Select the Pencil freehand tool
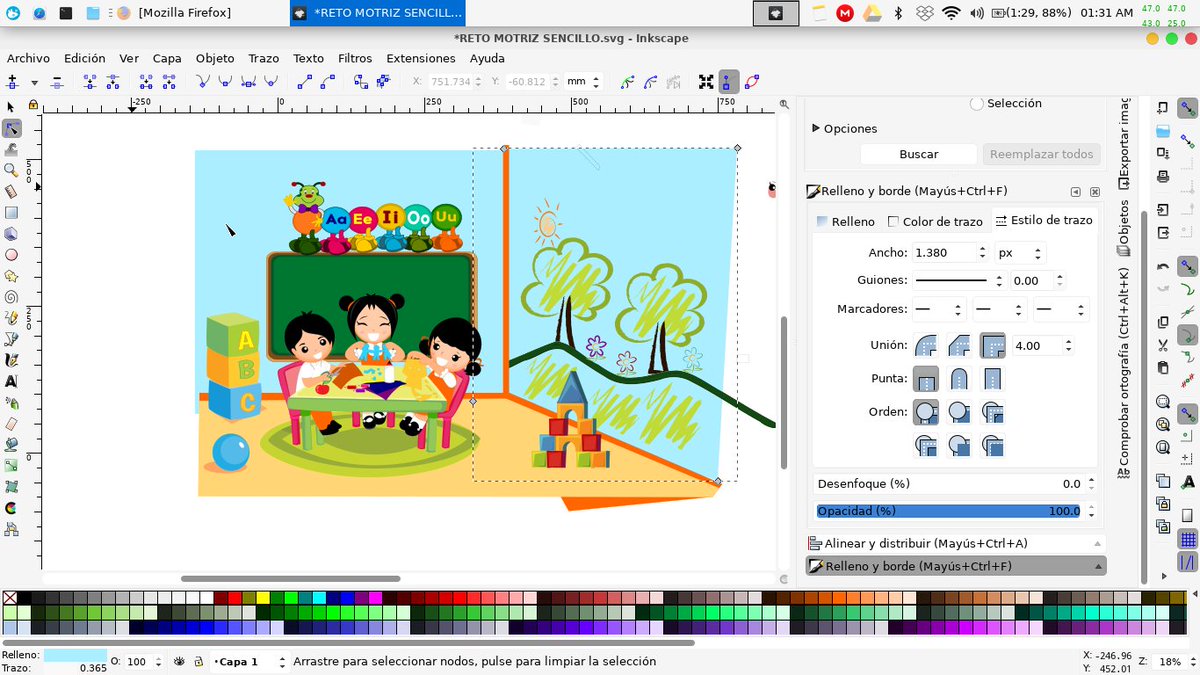1200x675 pixels. 11,317
